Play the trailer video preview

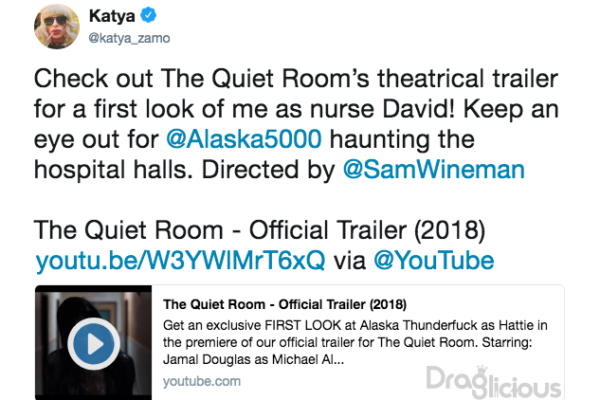[94, 343]
